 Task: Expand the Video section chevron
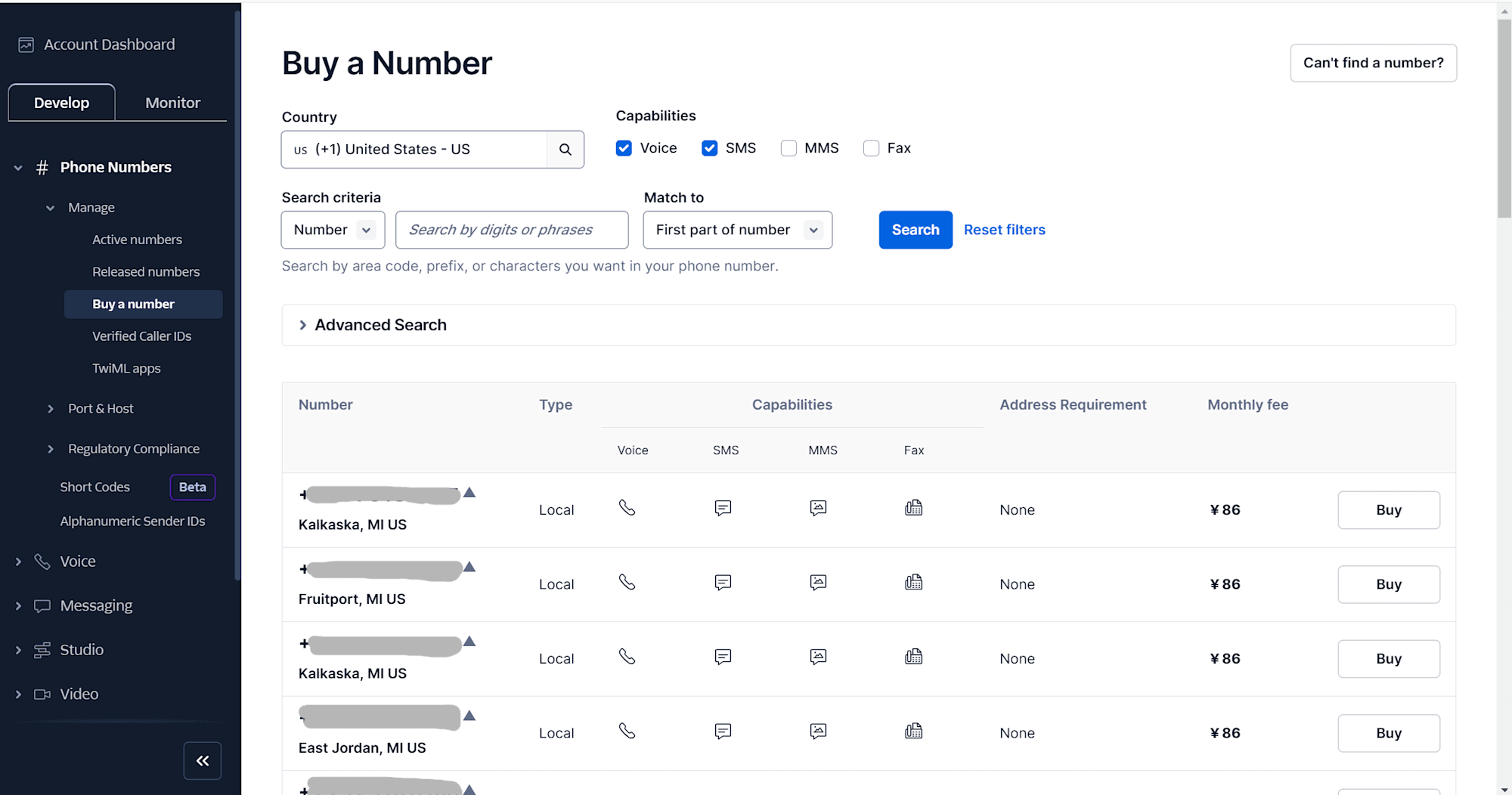pos(18,694)
